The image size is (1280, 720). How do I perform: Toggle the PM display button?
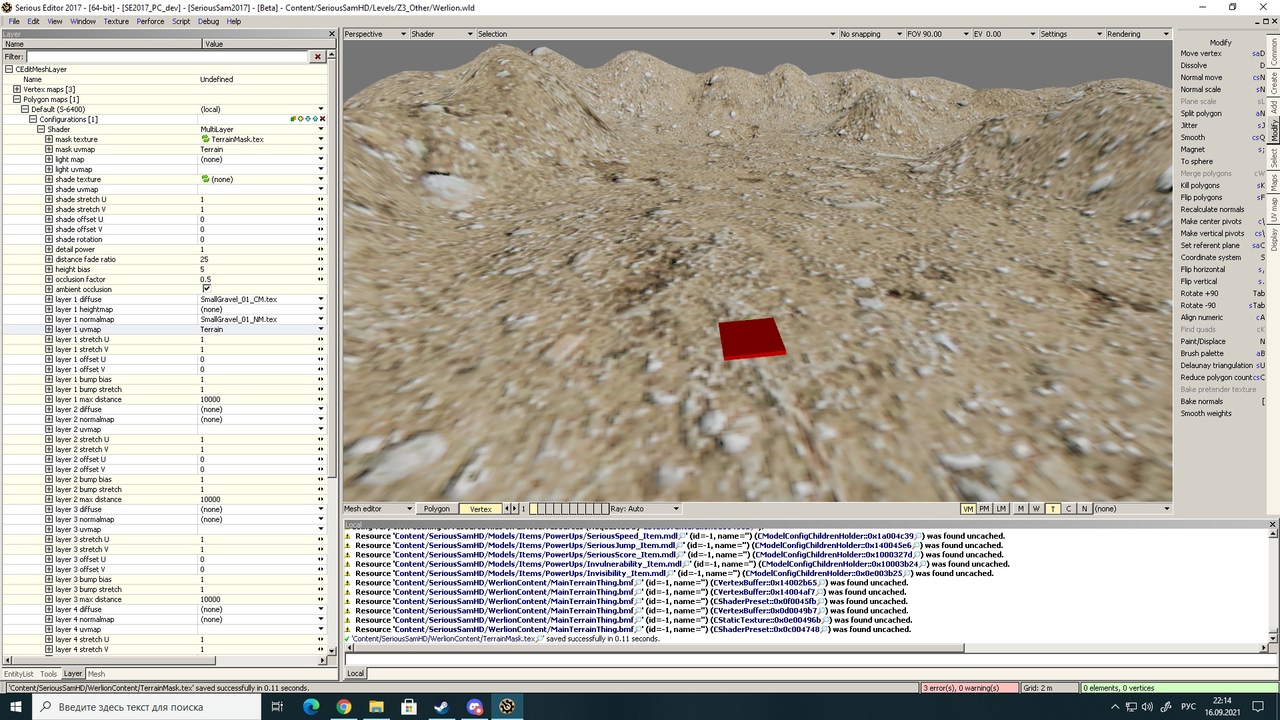pos(984,509)
